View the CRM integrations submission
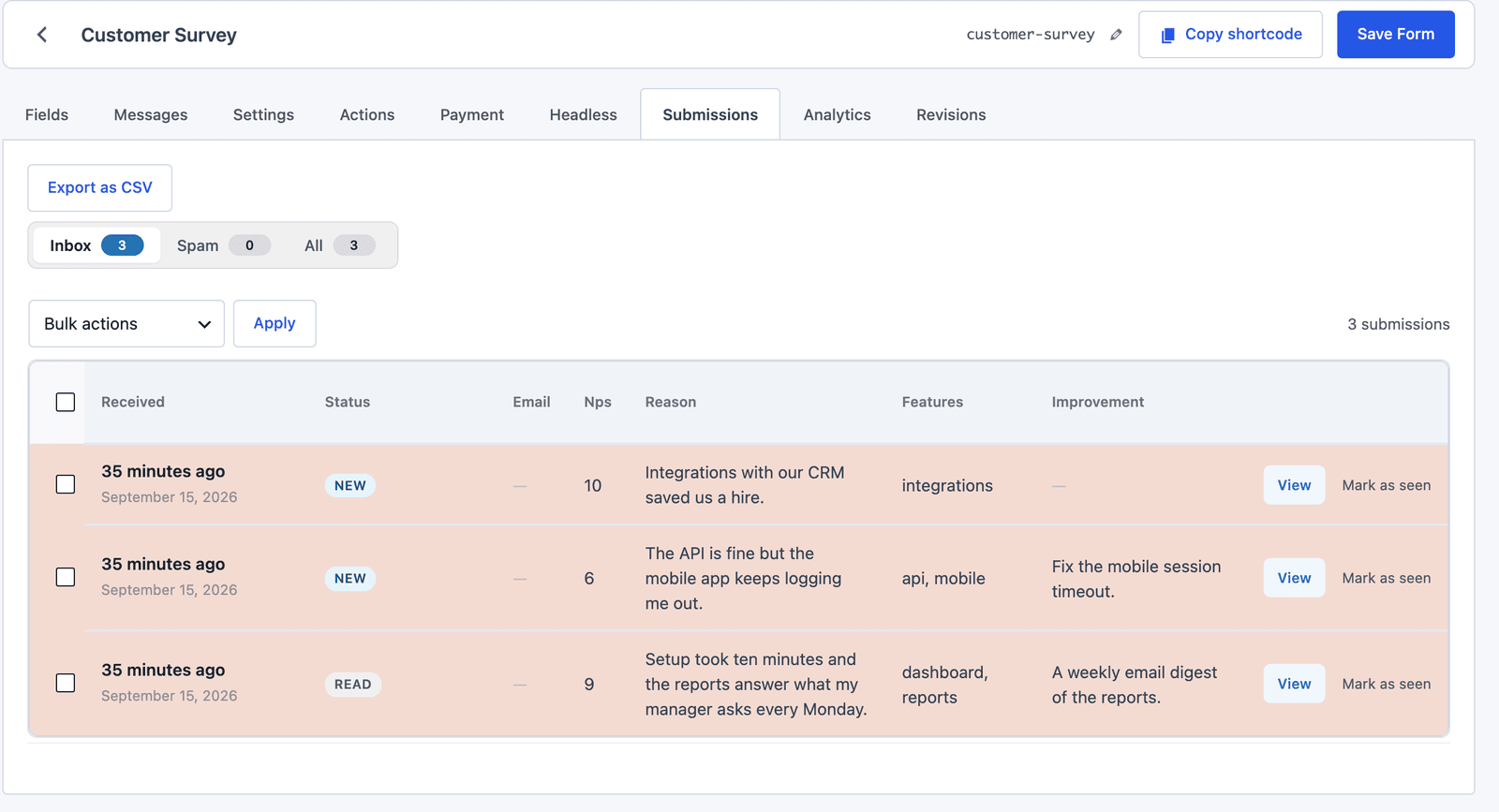Image resolution: width=1499 pixels, height=812 pixels. click(1294, 485)
